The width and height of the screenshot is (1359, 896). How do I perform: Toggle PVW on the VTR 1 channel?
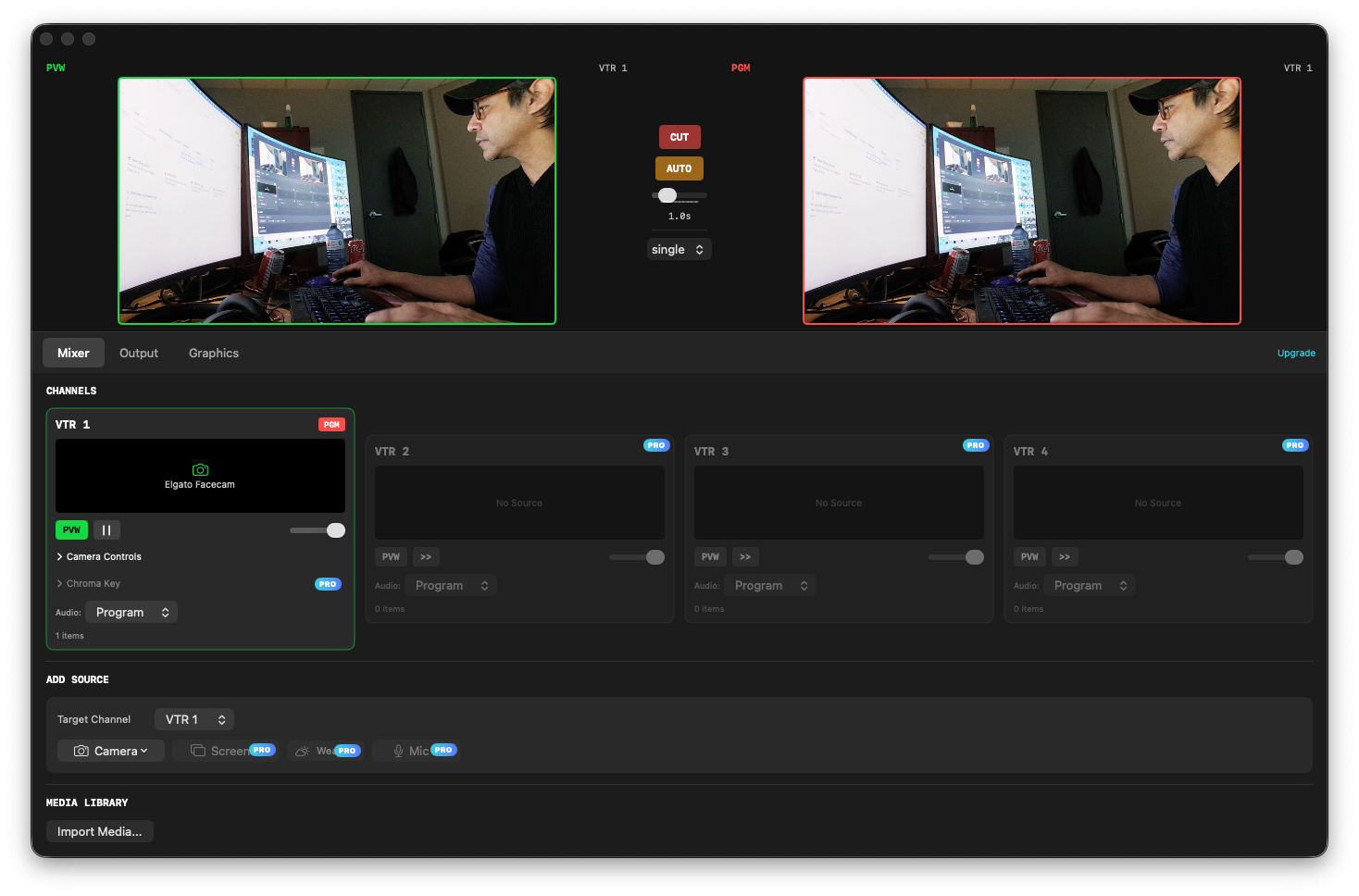coord(71,529)
